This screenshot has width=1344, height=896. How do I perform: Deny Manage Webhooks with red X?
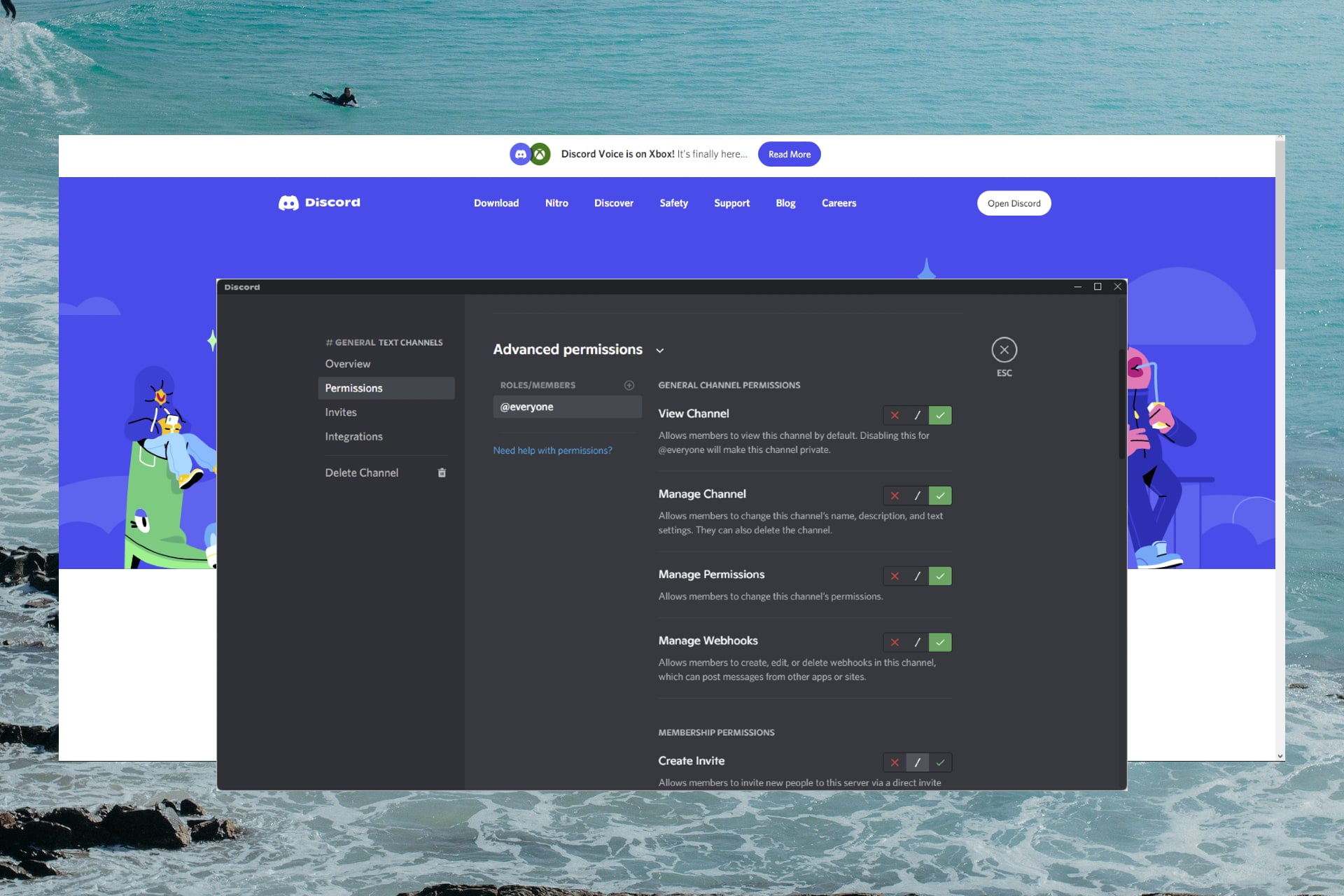pyautogui.click(x=895, y=642)
